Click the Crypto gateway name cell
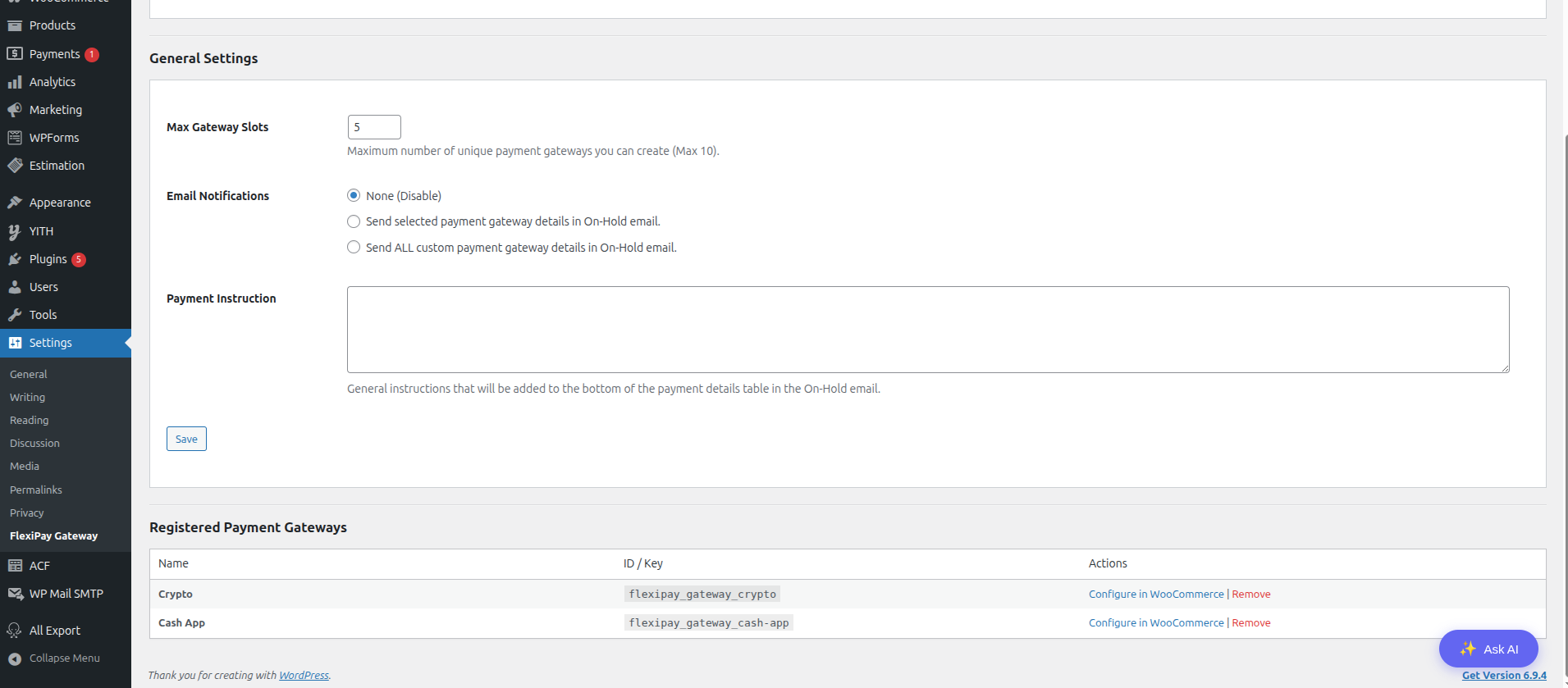 pos(176,594)
